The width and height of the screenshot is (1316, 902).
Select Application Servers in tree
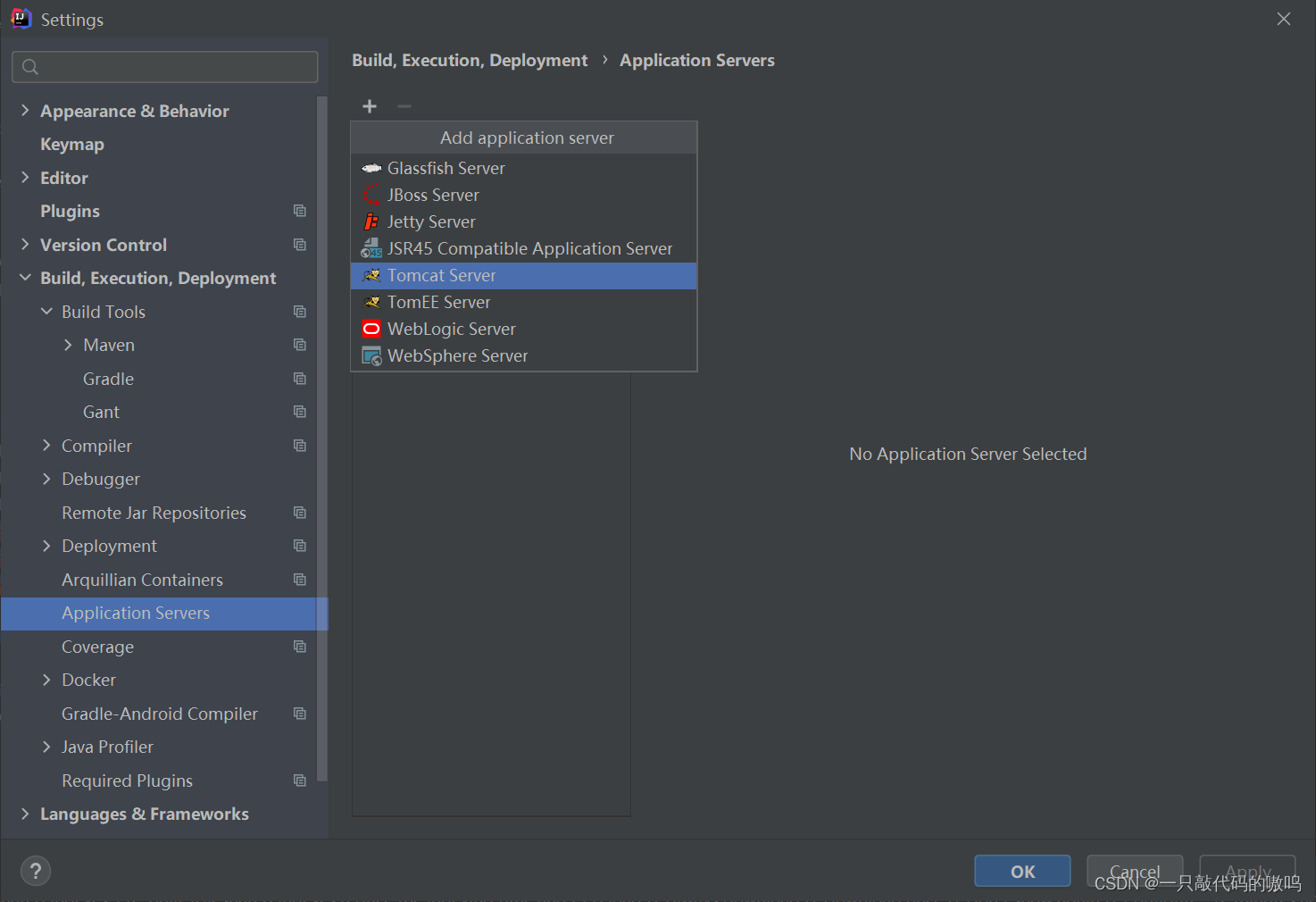(x=164, y=614)
